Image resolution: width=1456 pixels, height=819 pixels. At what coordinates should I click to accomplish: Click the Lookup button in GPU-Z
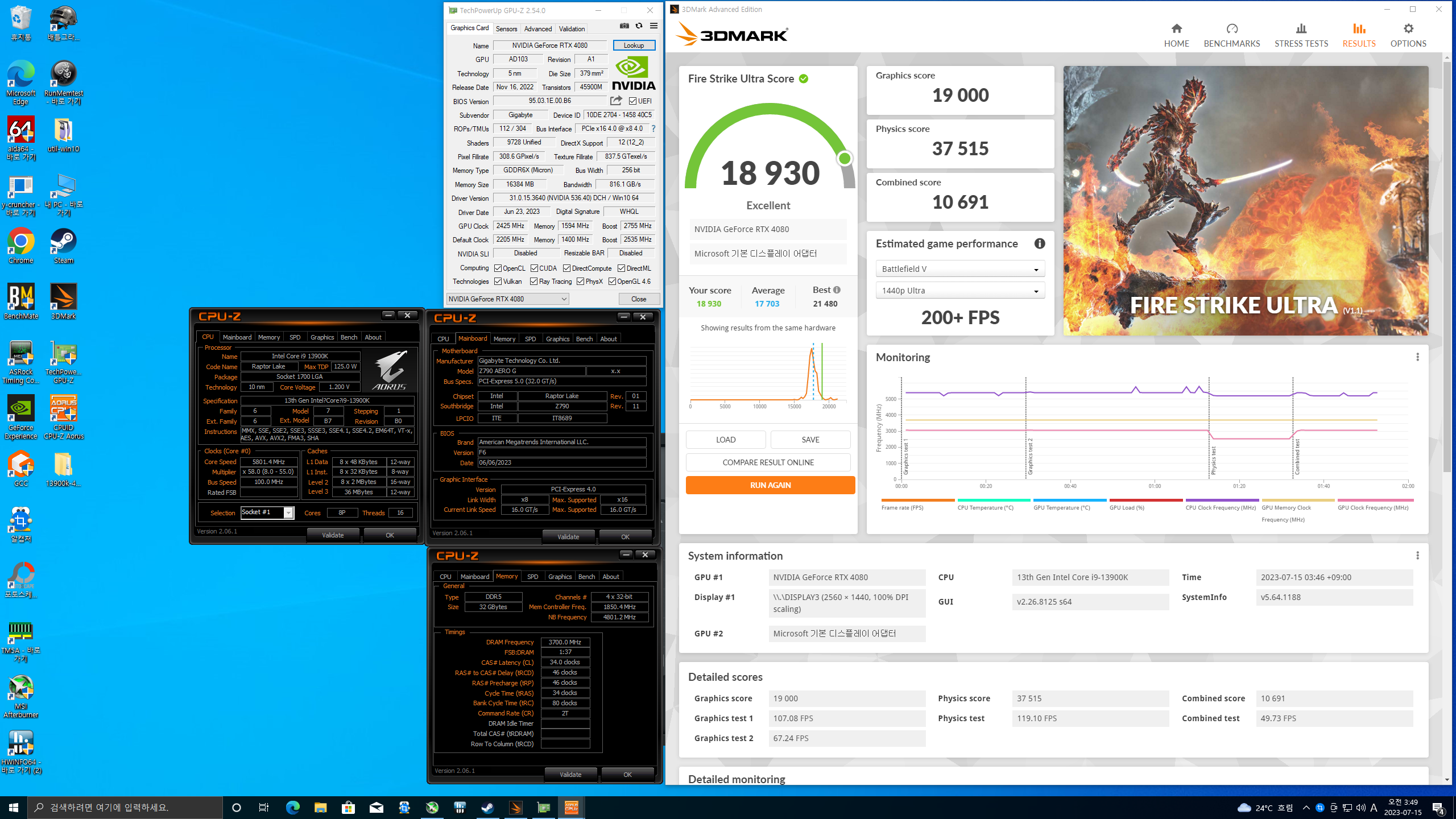pos(634,45)
